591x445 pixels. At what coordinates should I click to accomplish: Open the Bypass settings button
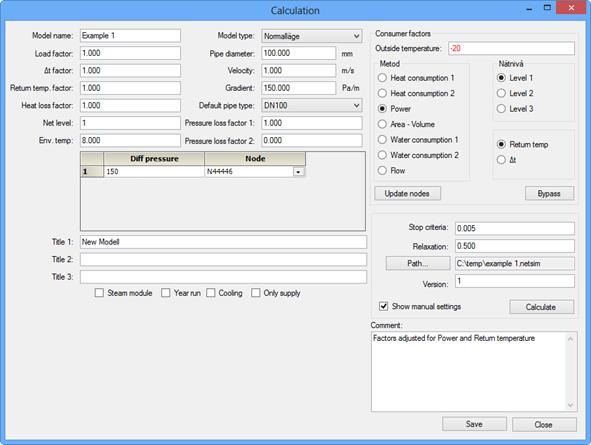click(x=549, y=194)
